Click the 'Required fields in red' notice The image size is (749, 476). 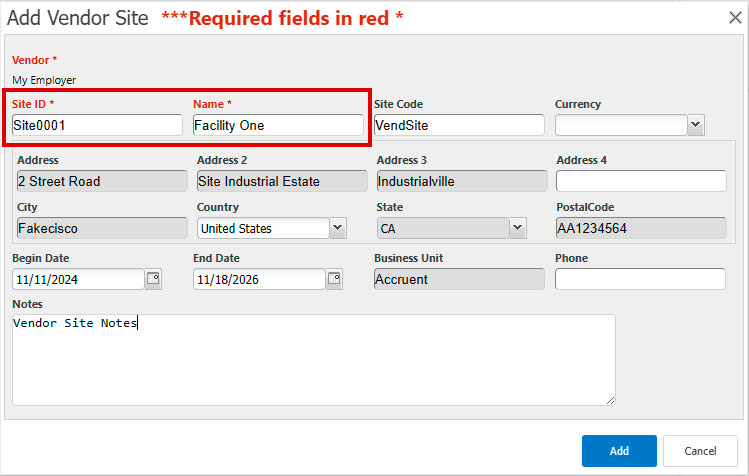pos(283,18)
